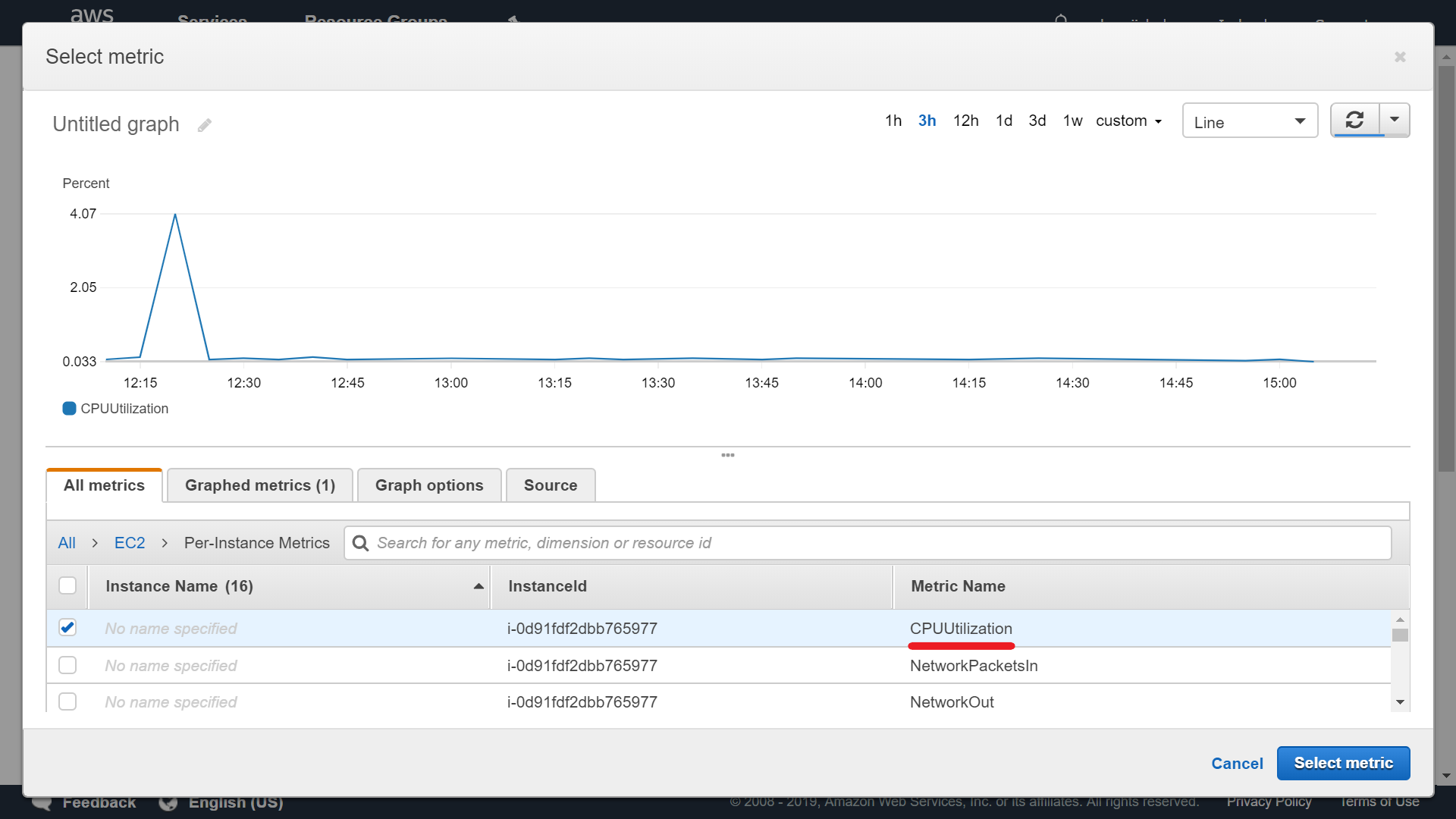This screenshot has width=1456, height=819.
Task: Open the Graph options tab
Action: coord(428,485)
